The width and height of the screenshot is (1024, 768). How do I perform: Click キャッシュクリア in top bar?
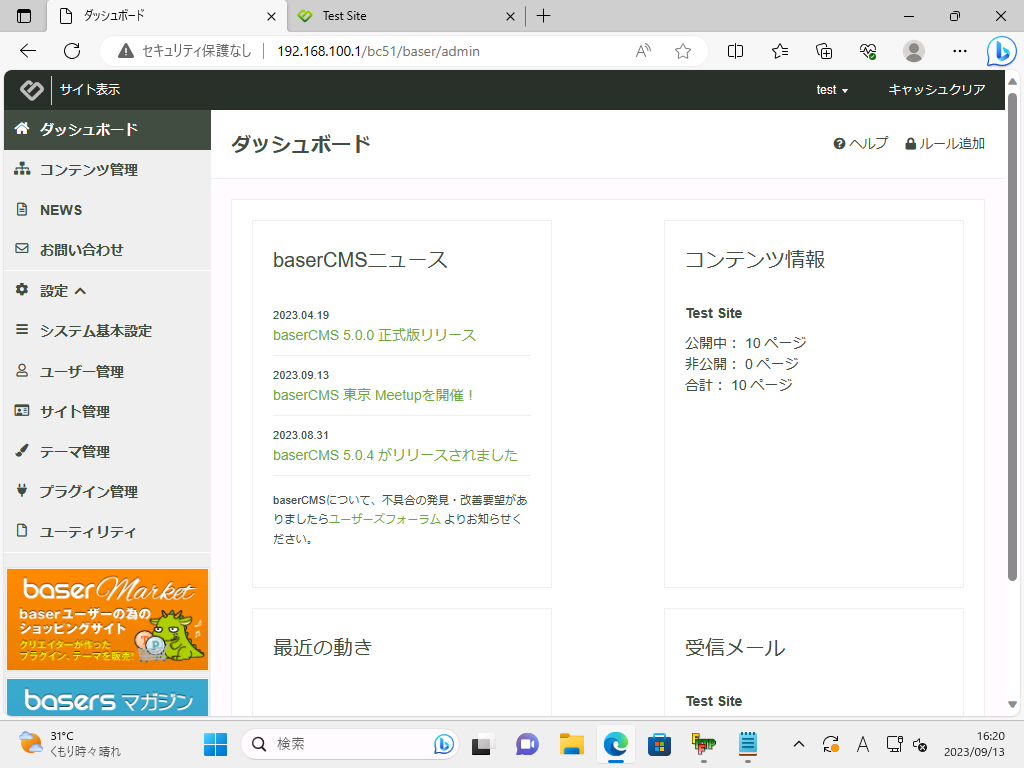pos(936,90)
